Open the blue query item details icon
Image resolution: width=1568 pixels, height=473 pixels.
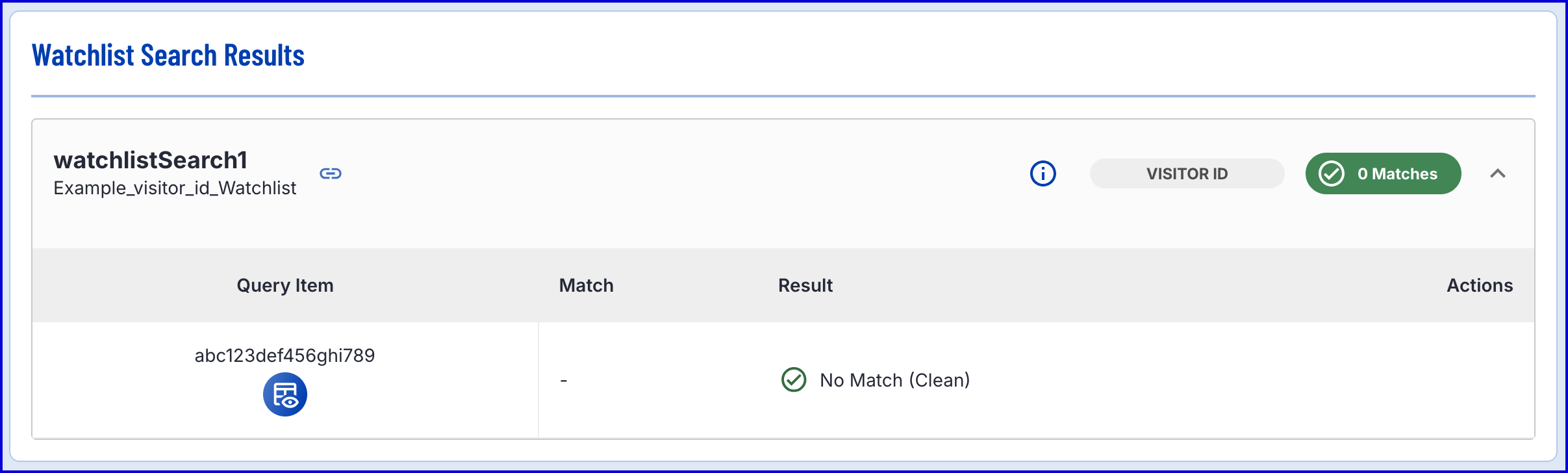click(285, 394)
